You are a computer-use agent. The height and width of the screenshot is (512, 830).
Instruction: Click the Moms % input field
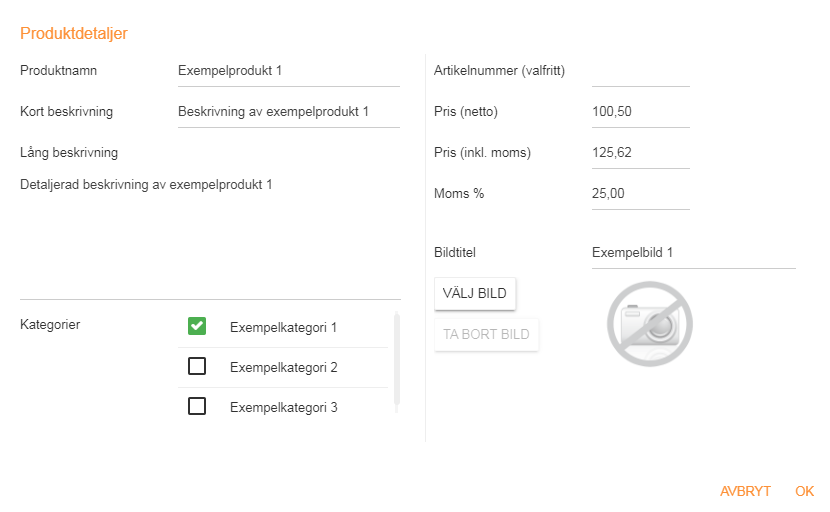pos(640,194)
